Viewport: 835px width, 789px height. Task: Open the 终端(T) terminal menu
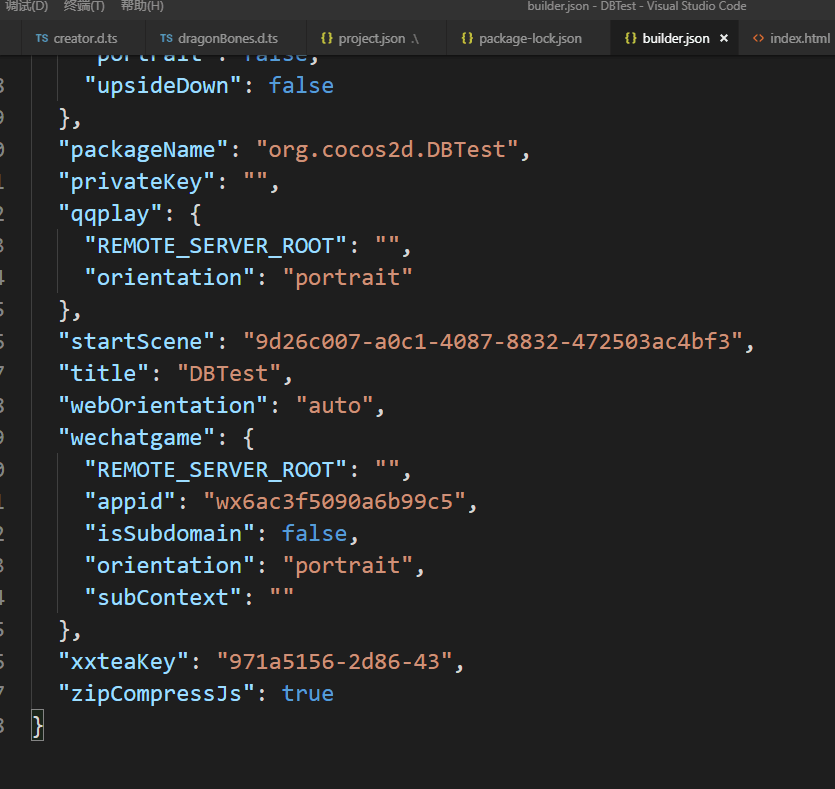(84, 6)
